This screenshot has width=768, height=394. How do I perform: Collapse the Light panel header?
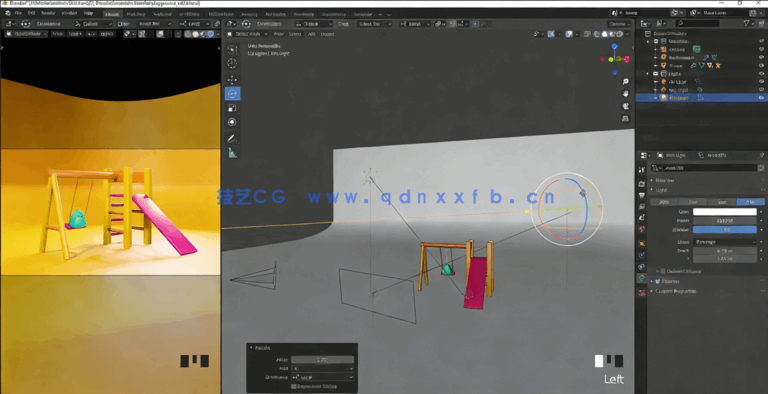click(x=661, y=190)
